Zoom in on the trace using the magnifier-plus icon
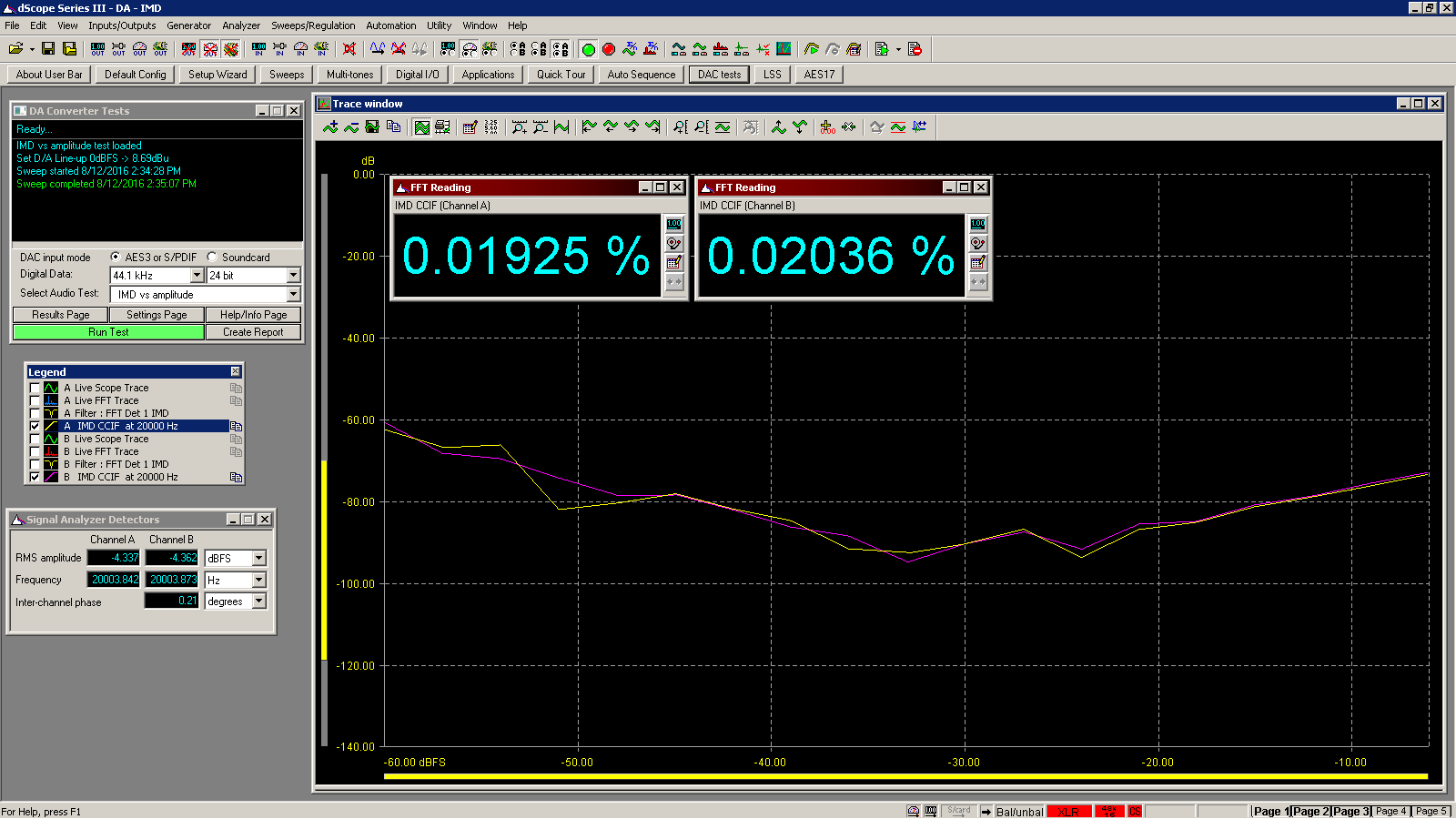Viewport: 1456px width, 819px height. pyautogui.click(x=519, y=127)
